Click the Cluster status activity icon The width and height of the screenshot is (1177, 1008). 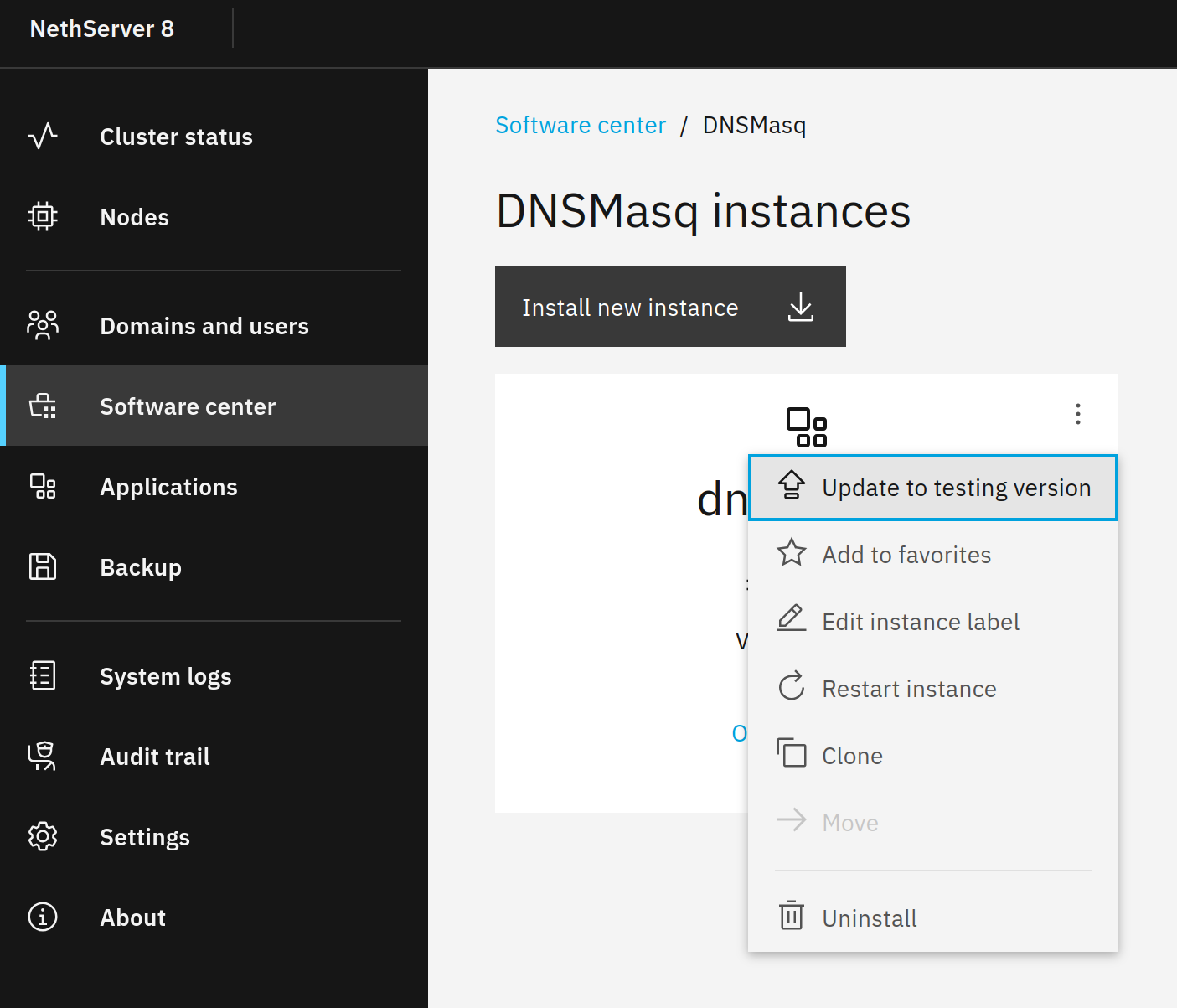click(x=43, y=137)
